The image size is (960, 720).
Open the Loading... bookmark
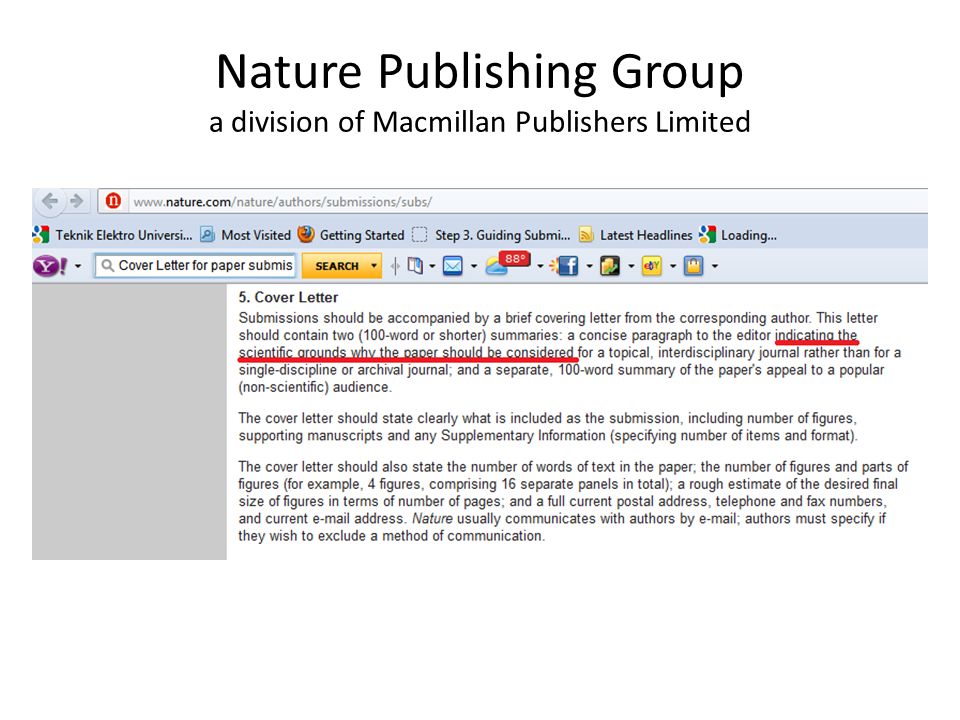(x=738, y=235)
